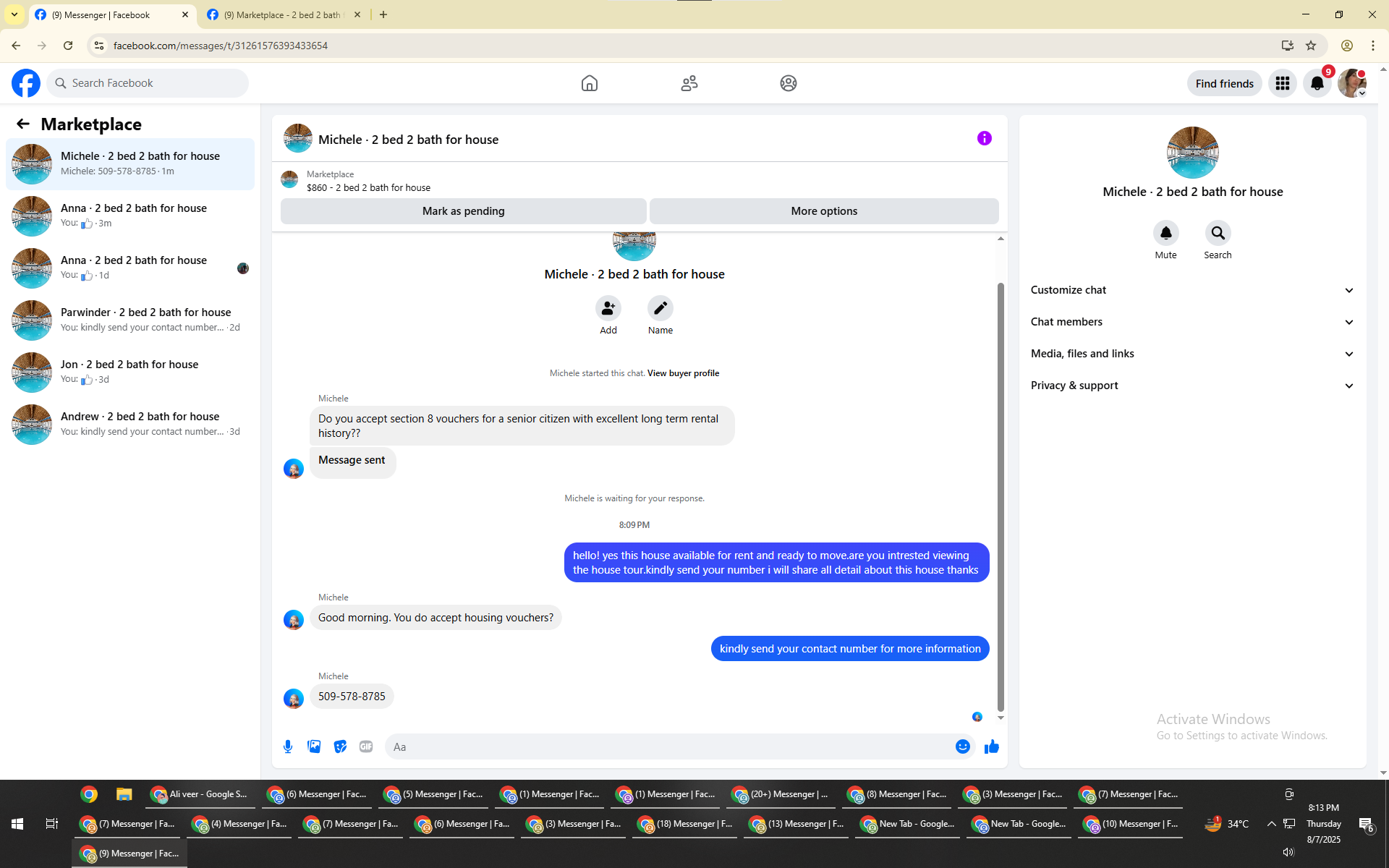
Task: Open Facebook home via the logo
Action: [26, 83]
